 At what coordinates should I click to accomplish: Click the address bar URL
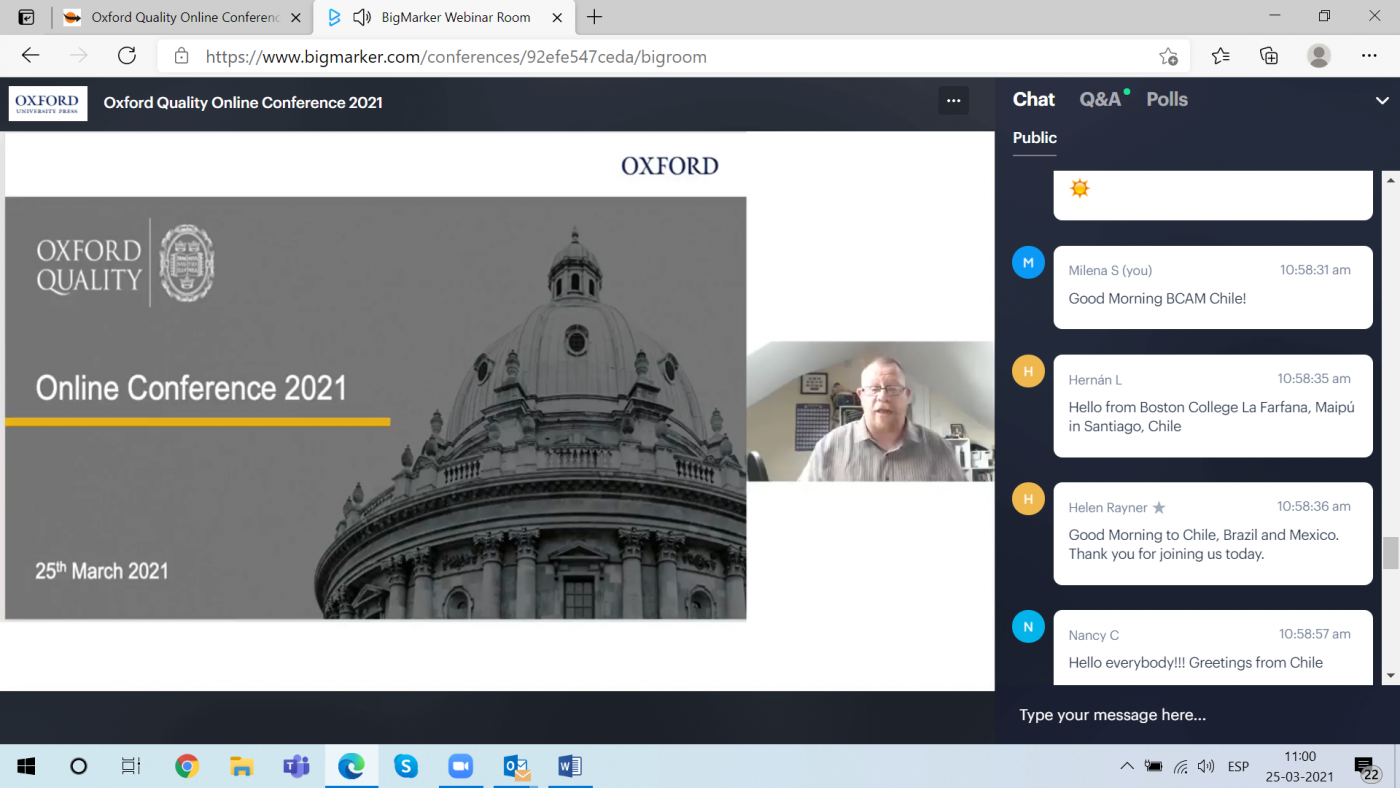456,57
